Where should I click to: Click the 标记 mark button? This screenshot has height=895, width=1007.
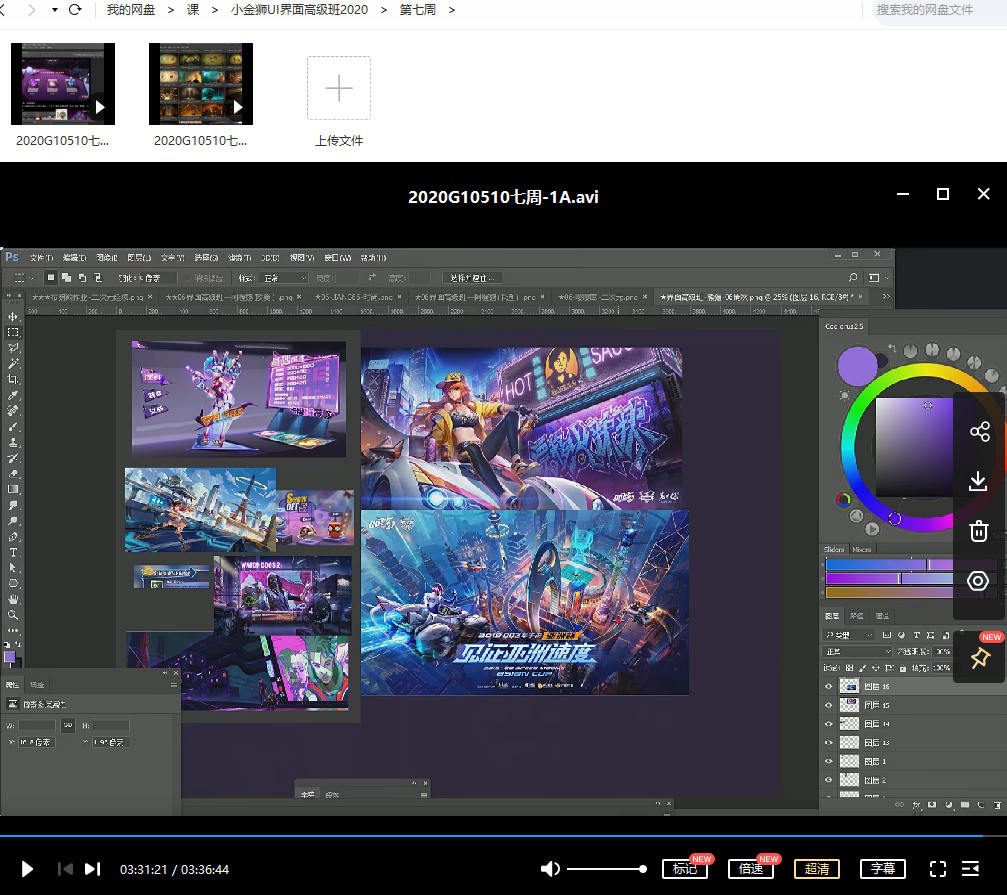click(685, 869)
